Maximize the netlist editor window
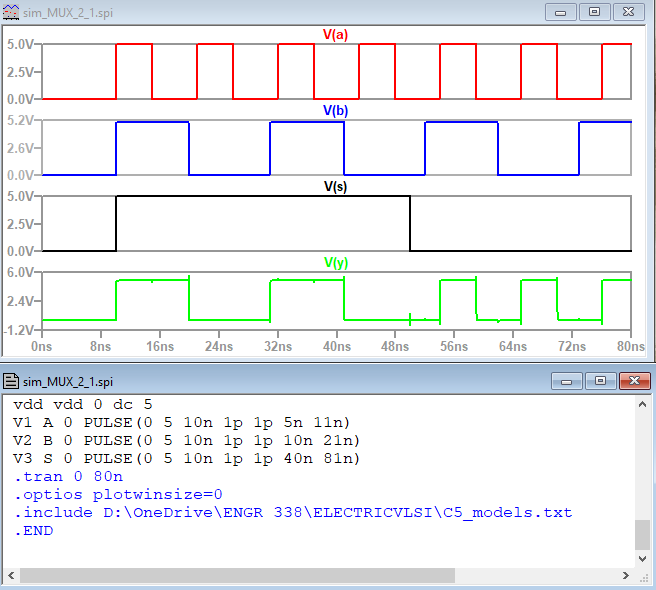This screenshot has width=656, height=590. click(600, 381)
